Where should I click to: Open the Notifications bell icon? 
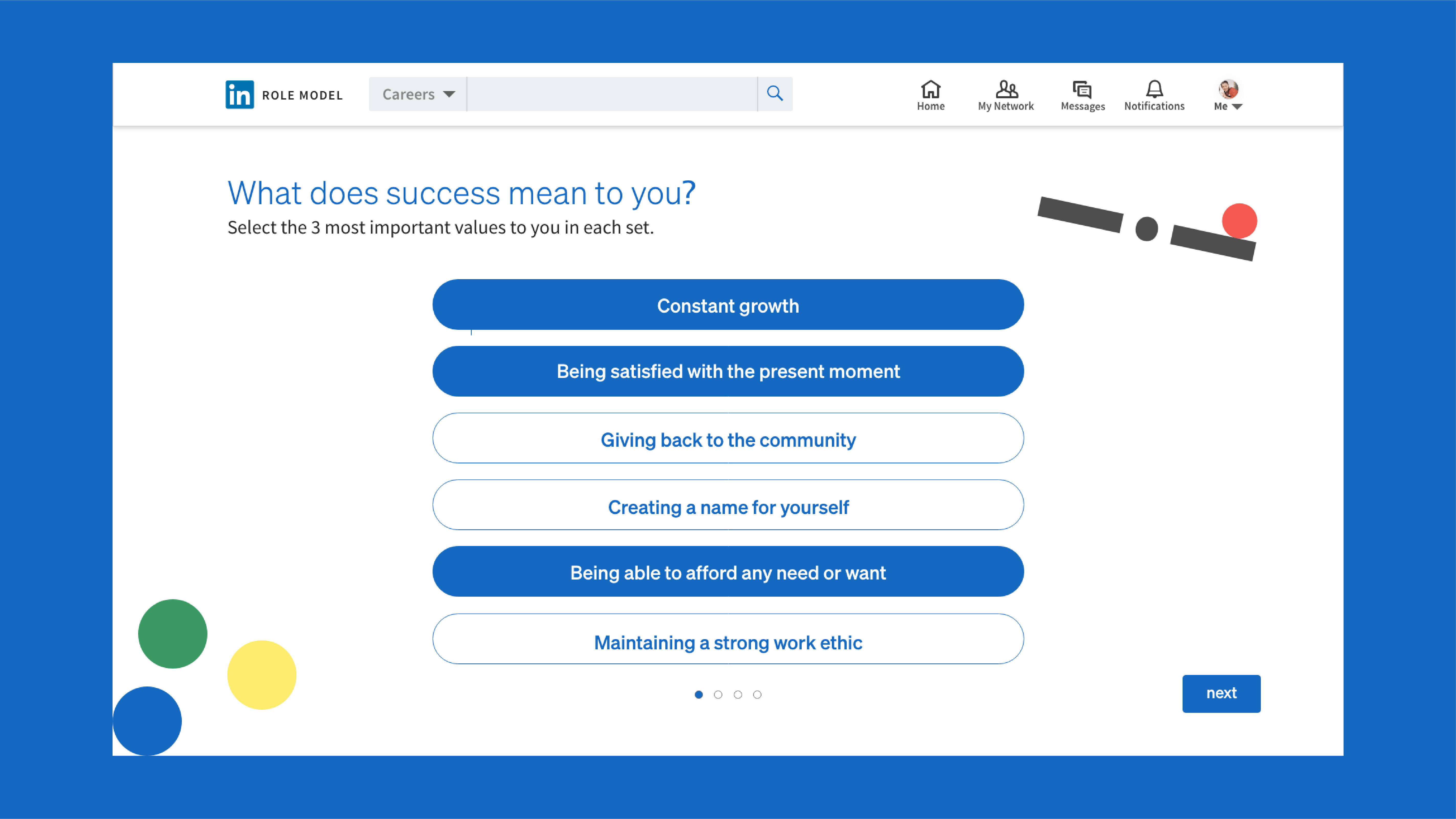[1154, 89]
